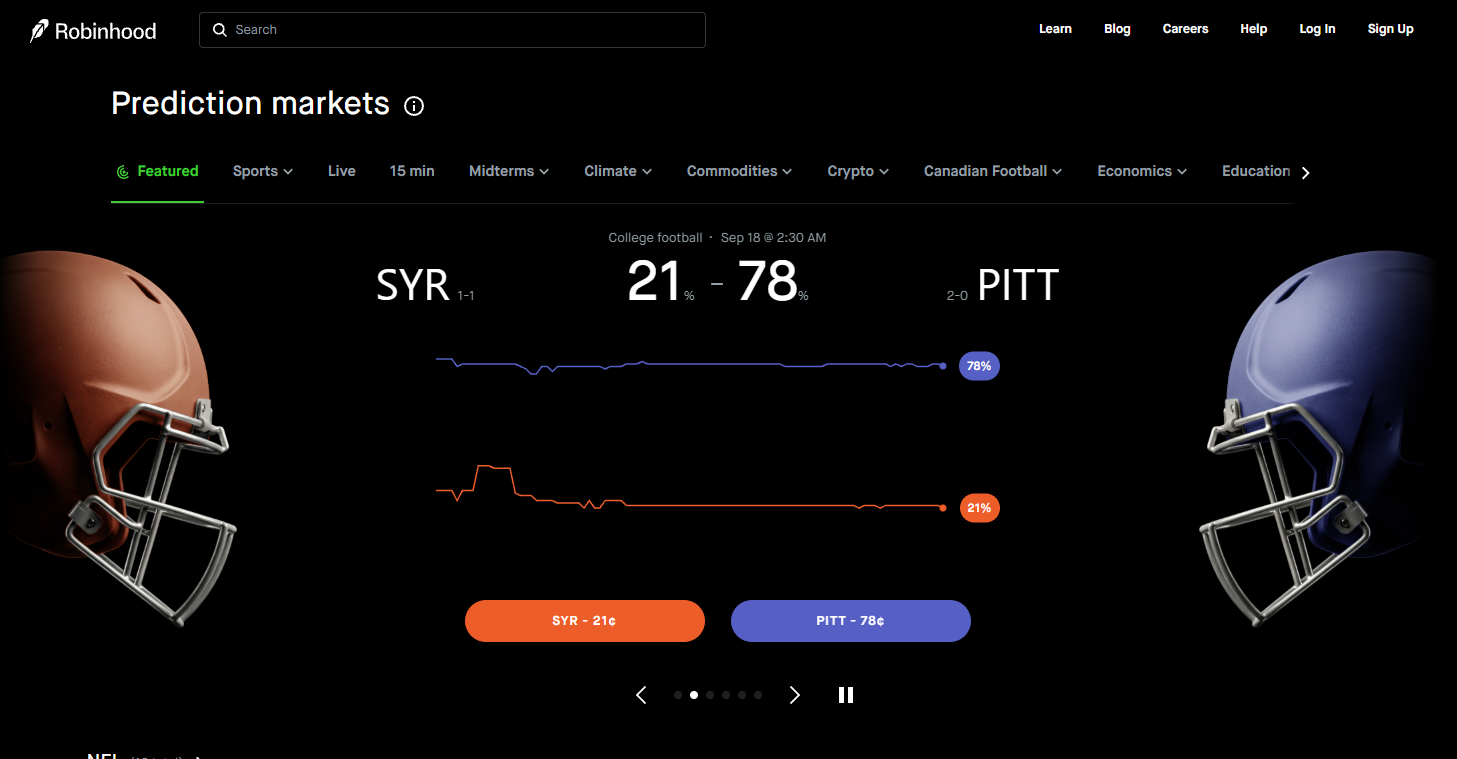Open the Prediction markets info icon
Screen dimensions: 1457x759
tap(414, 106)
